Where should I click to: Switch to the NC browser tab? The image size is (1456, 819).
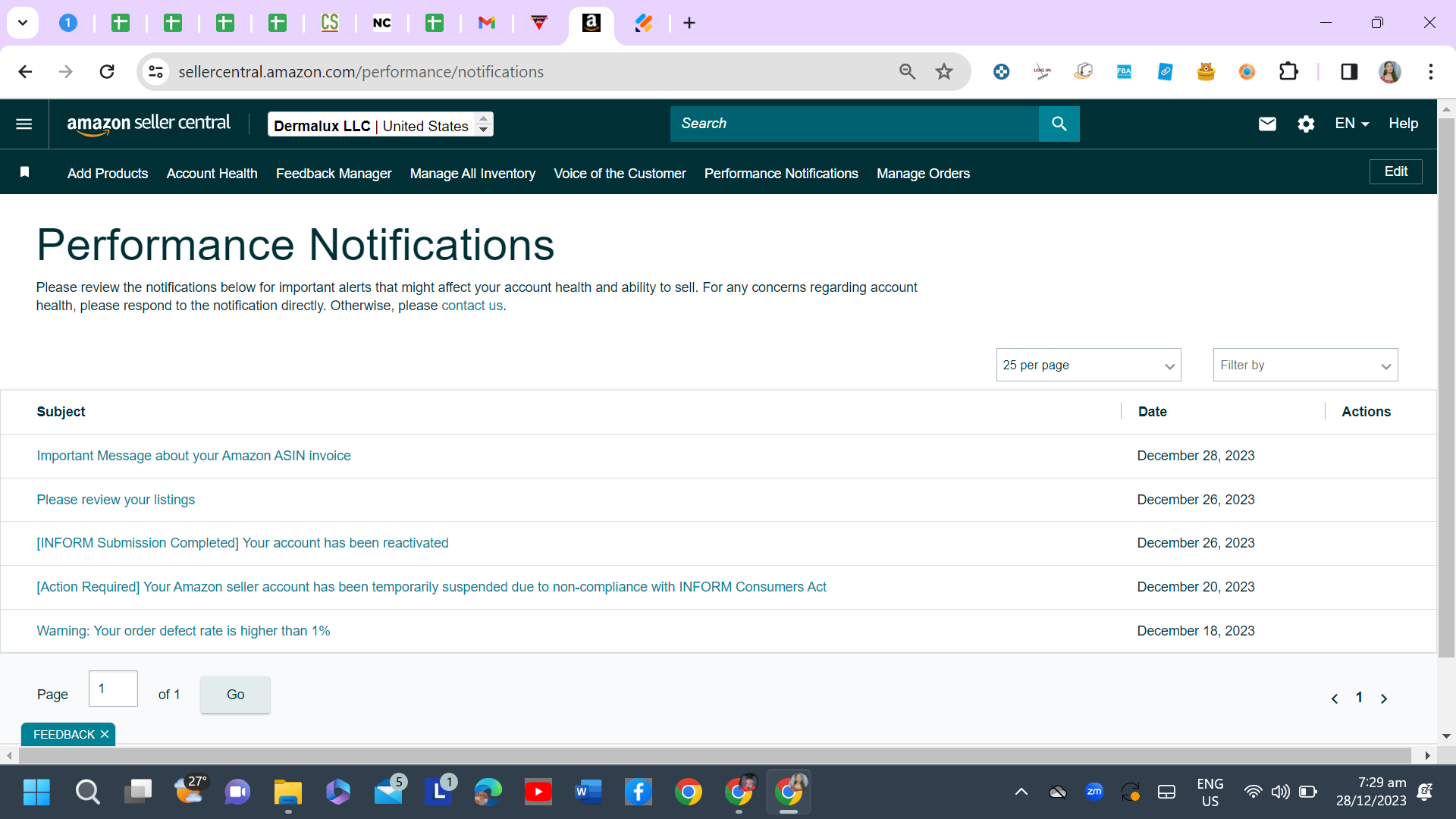(x=382, y=23)
